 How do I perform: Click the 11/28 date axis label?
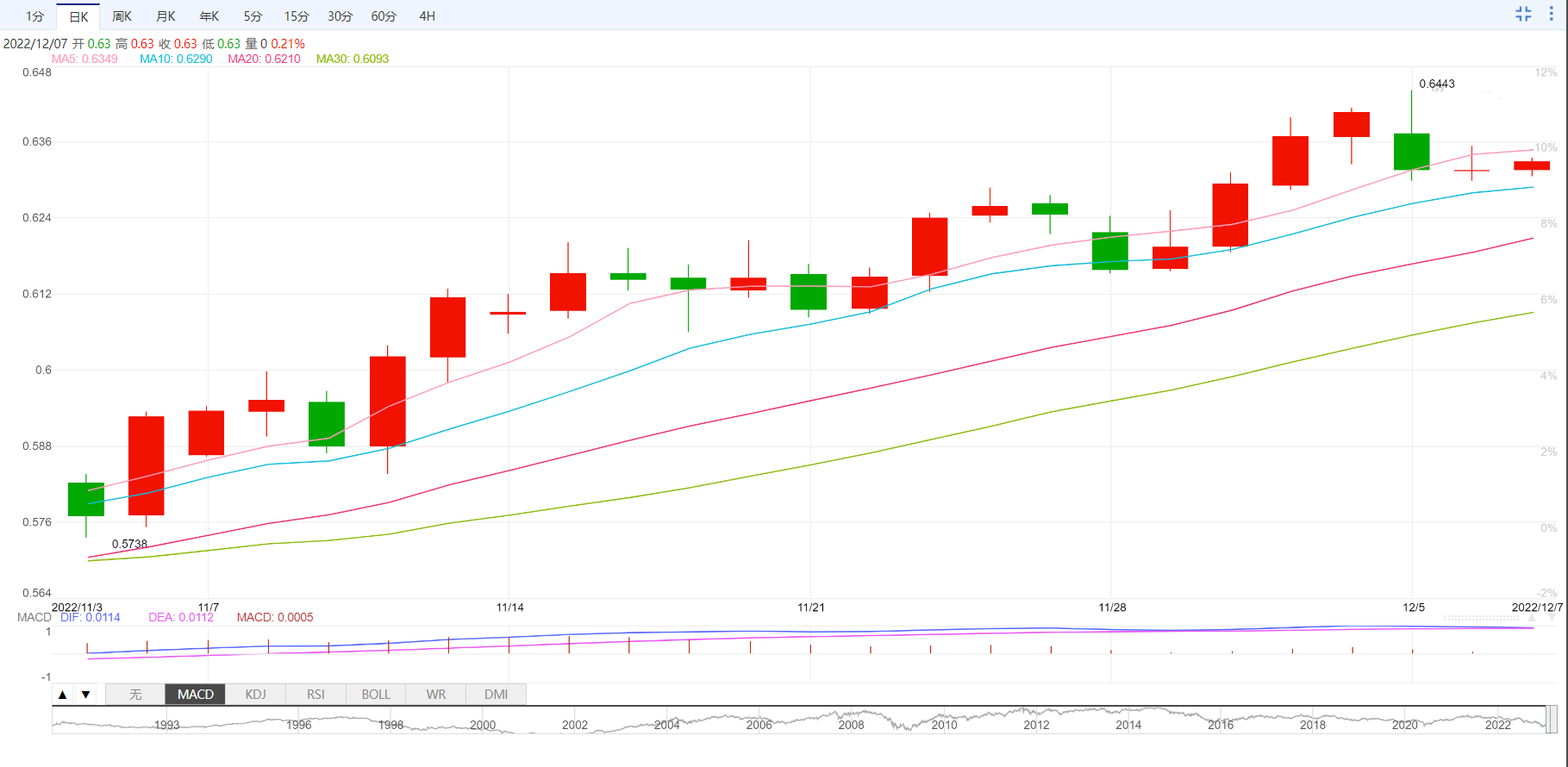[x=1112, y=608]
